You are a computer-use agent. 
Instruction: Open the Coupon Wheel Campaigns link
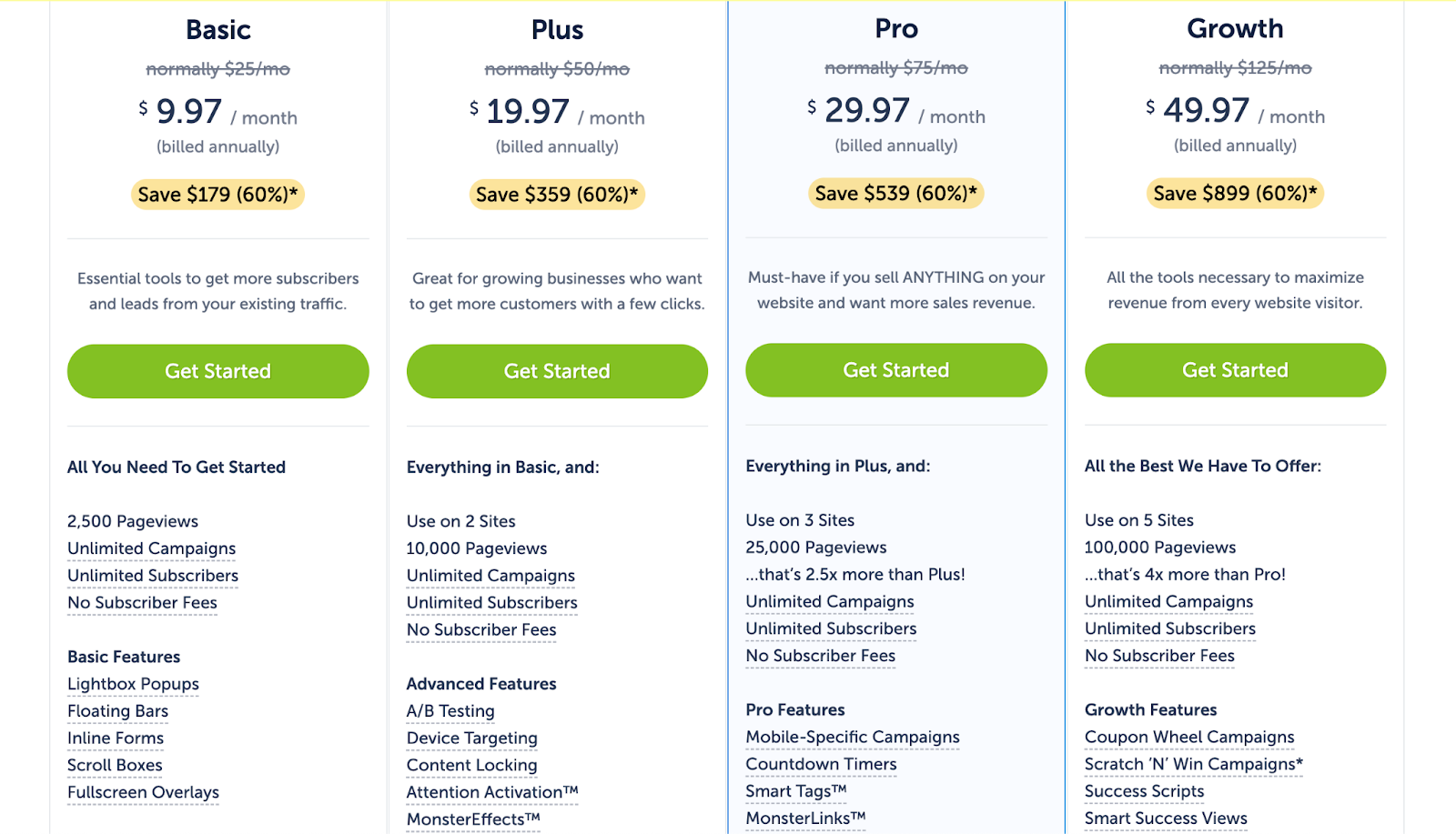tap(1189, 738)
